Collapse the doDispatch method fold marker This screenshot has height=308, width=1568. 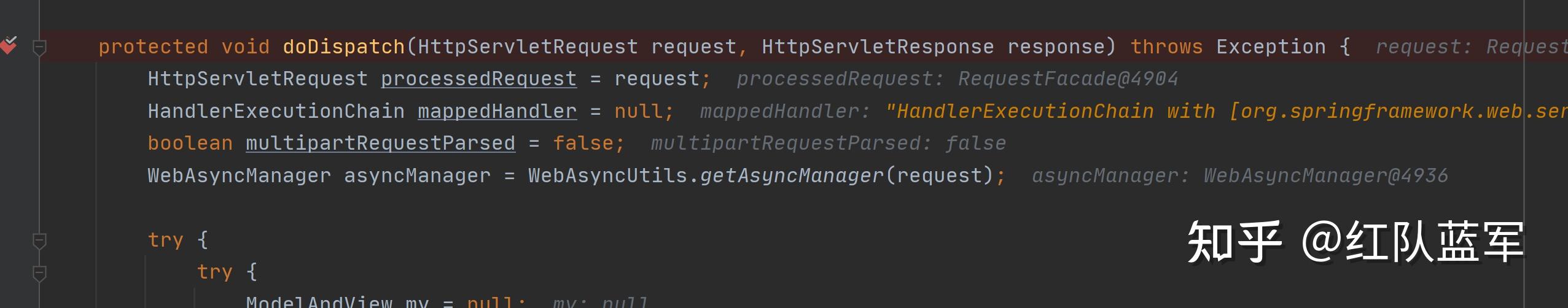39,47
